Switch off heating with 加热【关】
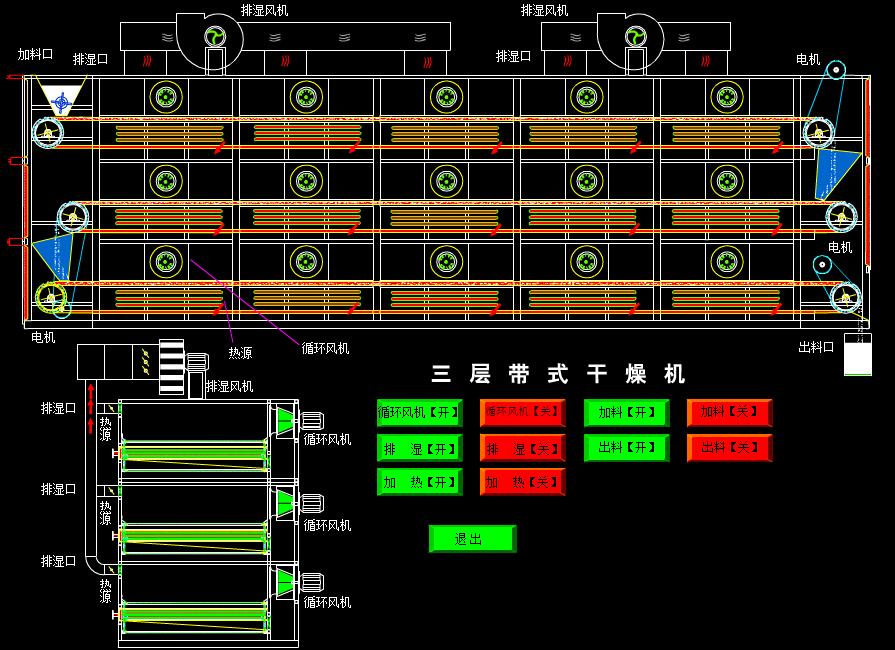Screen dimensions: 895x650 [522, 482]
